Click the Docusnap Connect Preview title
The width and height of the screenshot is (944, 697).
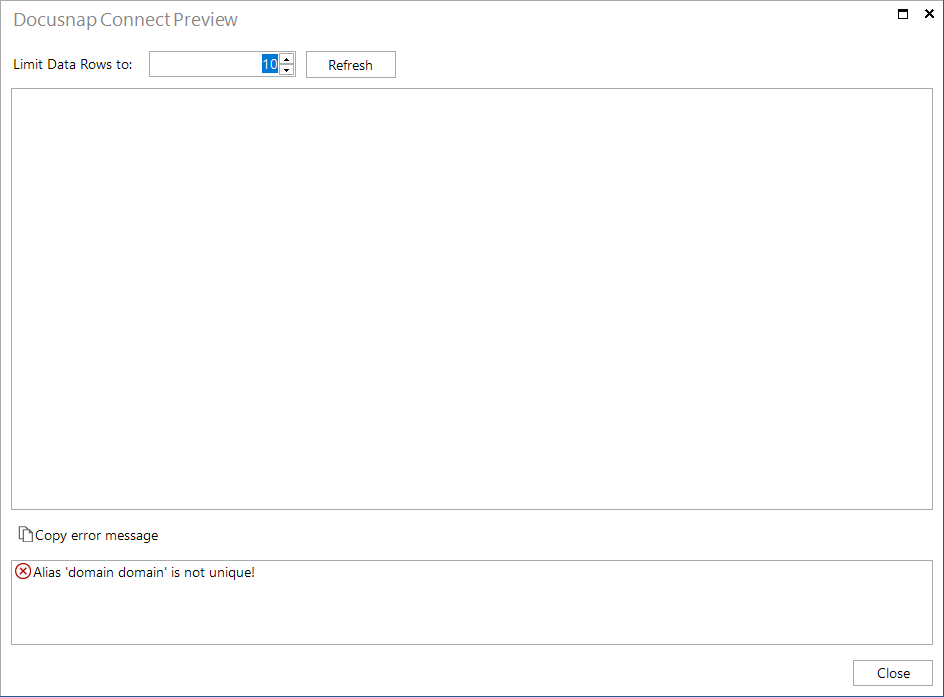tap(125, 19)
